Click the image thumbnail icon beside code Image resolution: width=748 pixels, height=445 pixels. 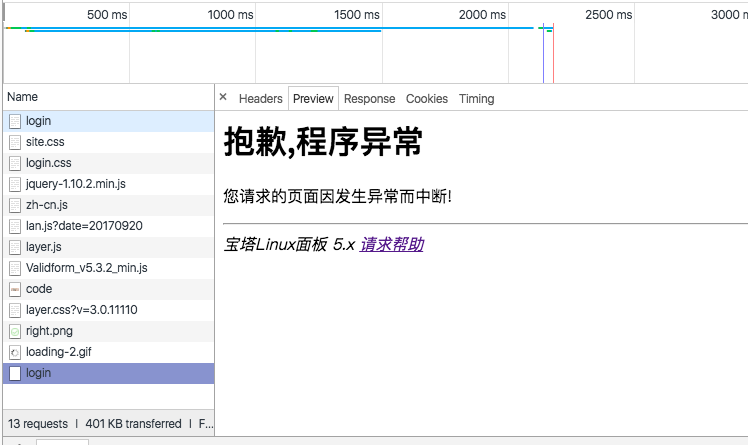coord(15,289)
